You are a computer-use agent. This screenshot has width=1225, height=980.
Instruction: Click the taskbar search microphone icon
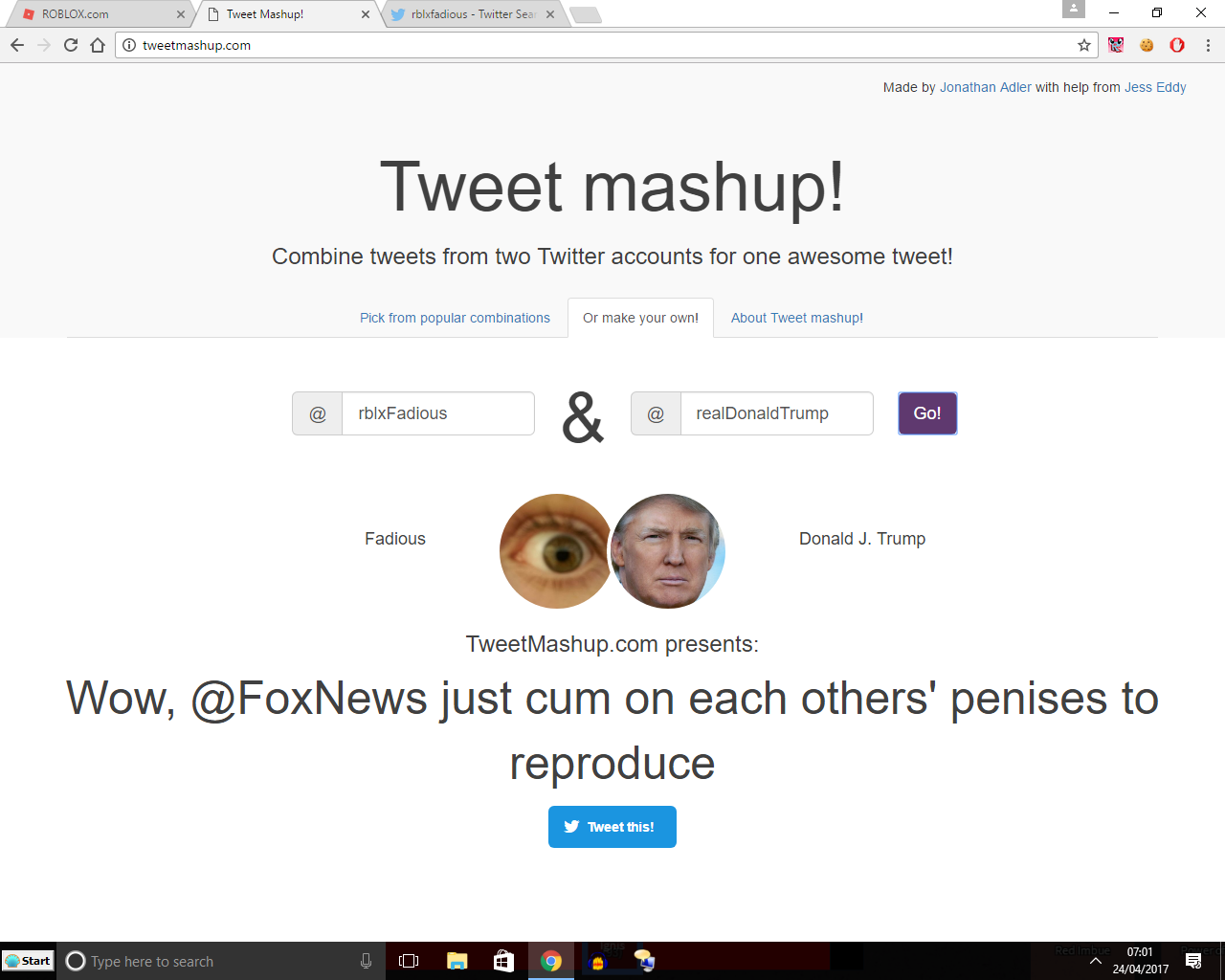(x=366, y=961)
